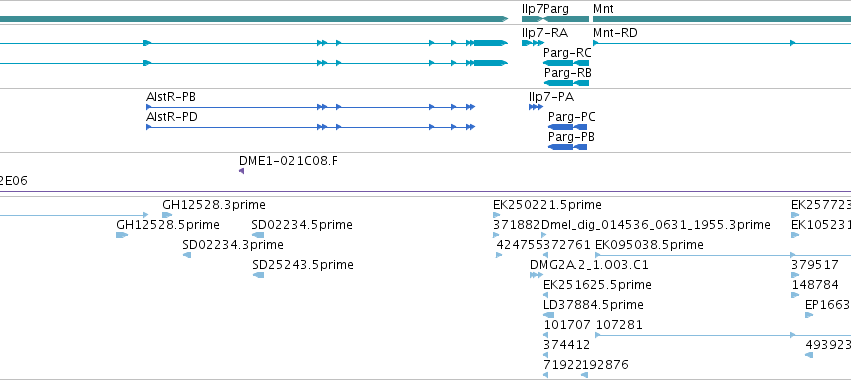The image size is (851, 380).
Task: Click the Mnt gene label
Action: 603,9
